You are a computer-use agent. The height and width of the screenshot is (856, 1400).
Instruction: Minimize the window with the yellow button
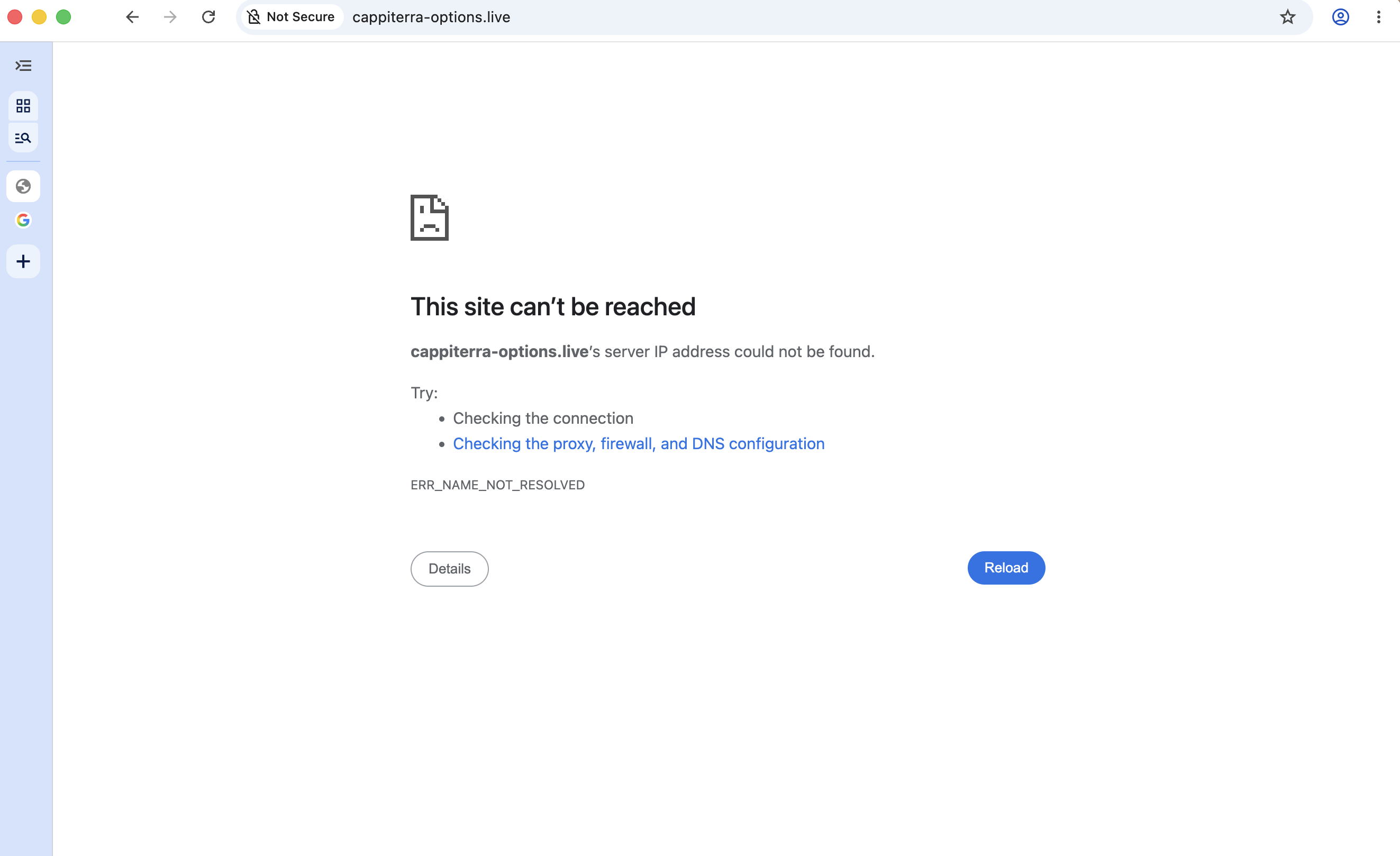[x=39, y=17]
